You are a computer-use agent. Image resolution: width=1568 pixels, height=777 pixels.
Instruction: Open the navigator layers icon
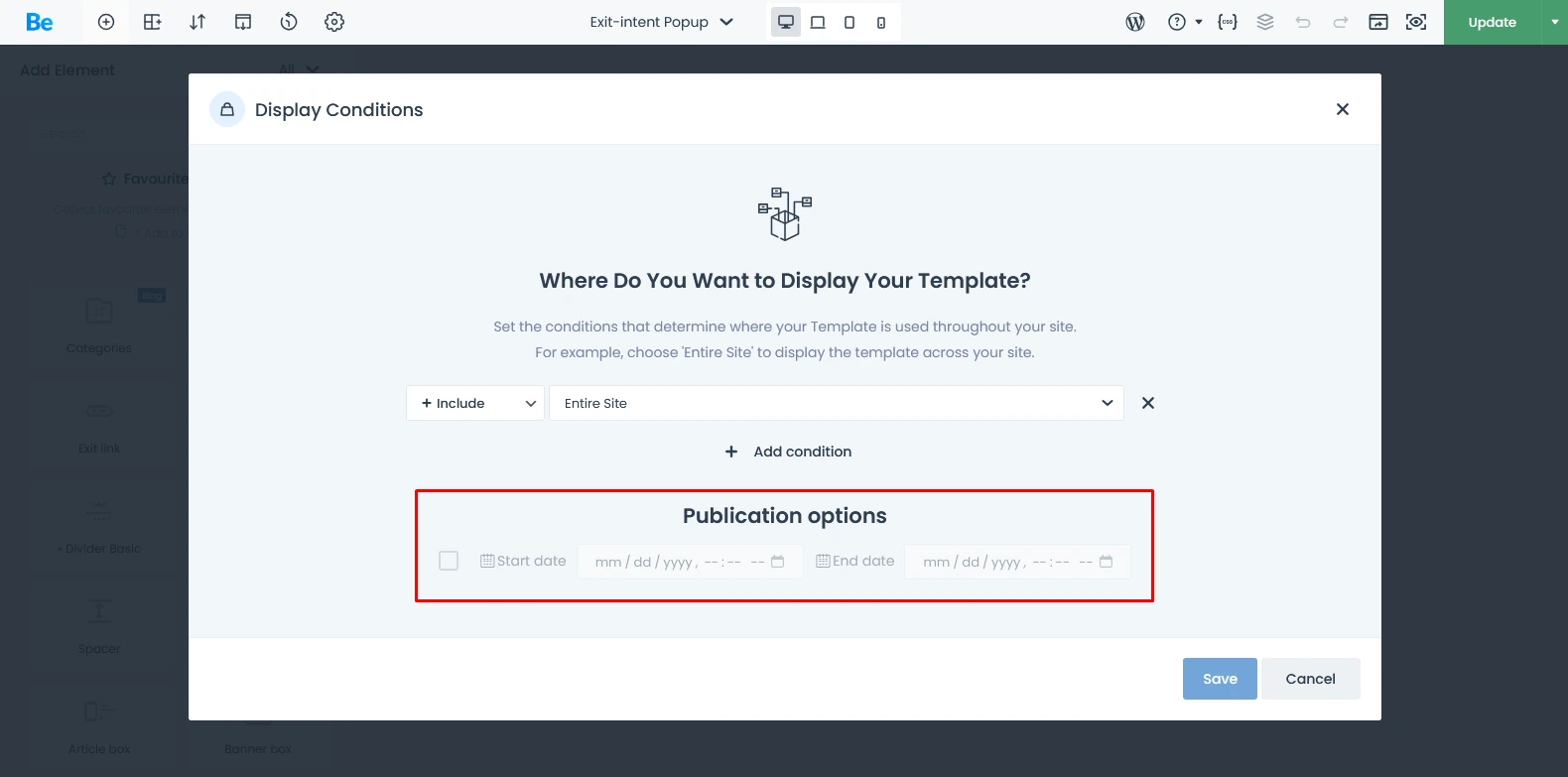[1265, 22]
